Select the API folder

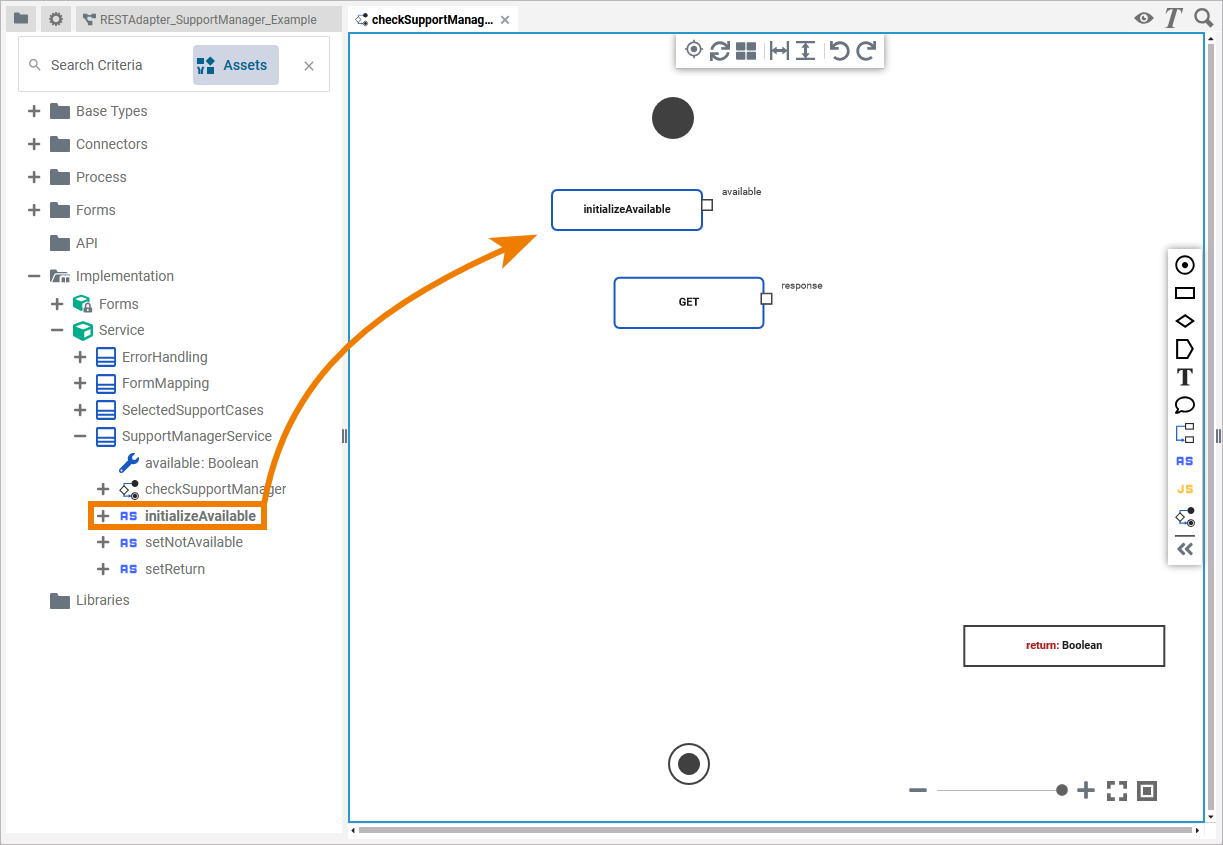74,243
